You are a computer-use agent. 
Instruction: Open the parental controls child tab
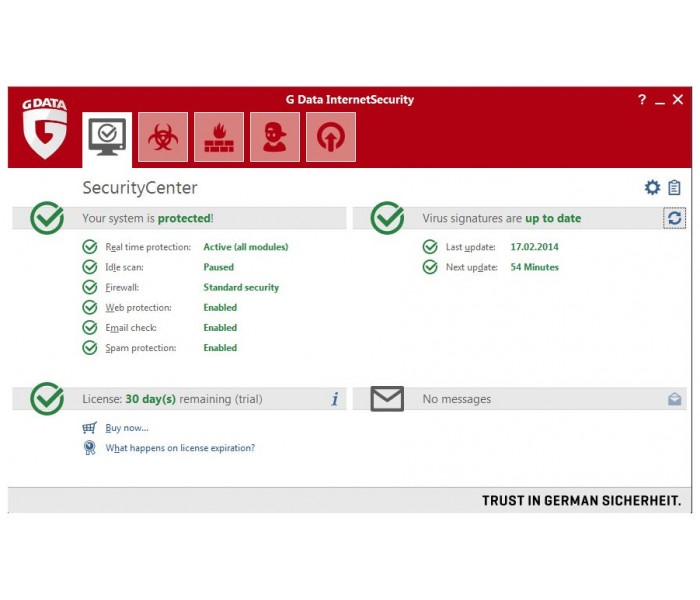275,137
